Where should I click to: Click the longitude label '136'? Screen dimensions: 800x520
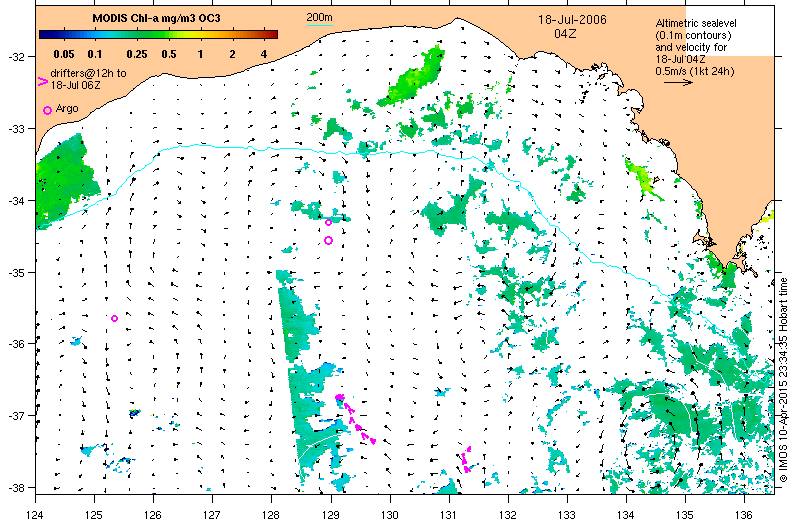pyautogui.click(x=744, y=514)
